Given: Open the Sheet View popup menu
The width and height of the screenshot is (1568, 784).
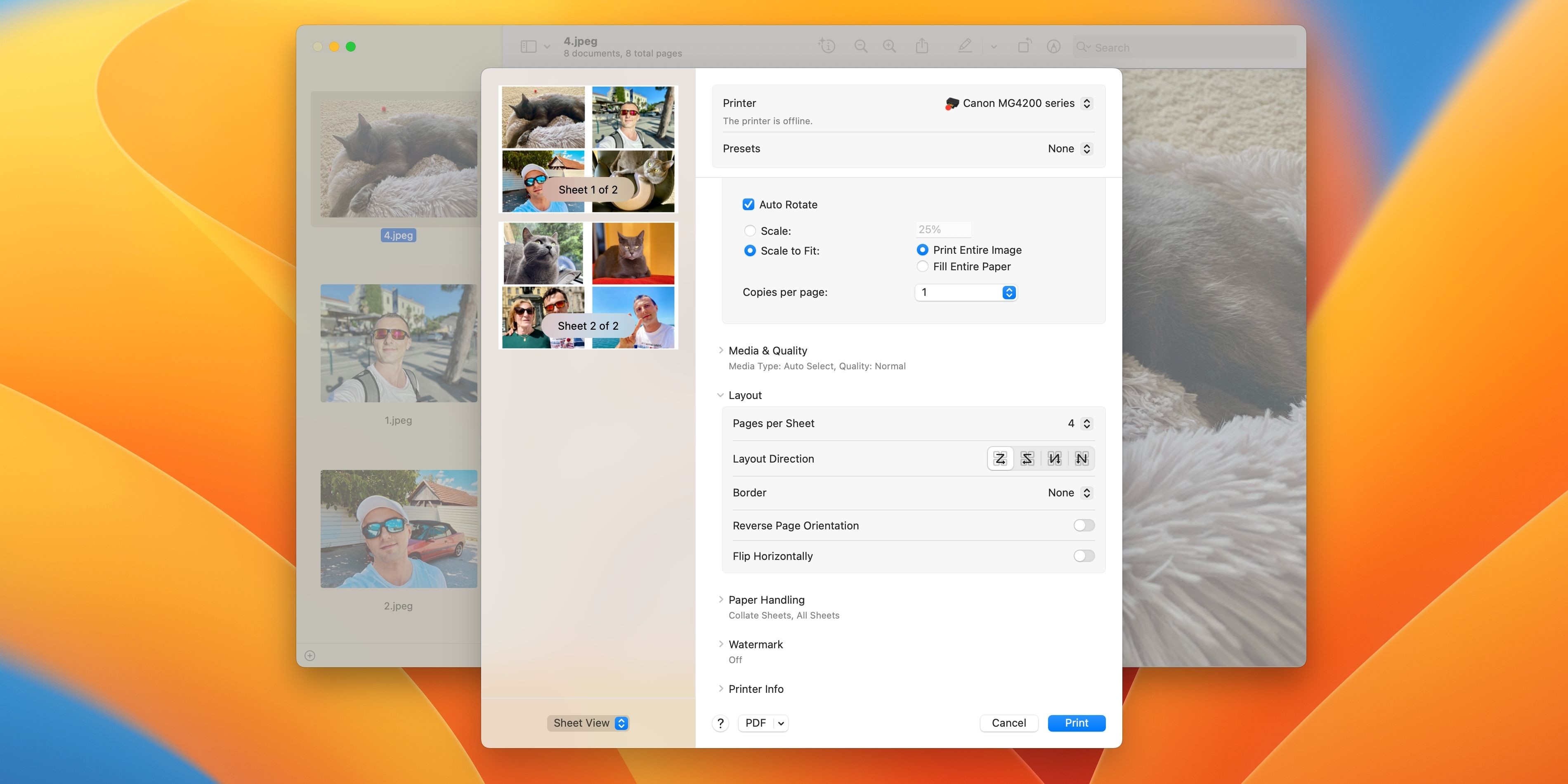Looking at the screenshot, I should 588,723.
